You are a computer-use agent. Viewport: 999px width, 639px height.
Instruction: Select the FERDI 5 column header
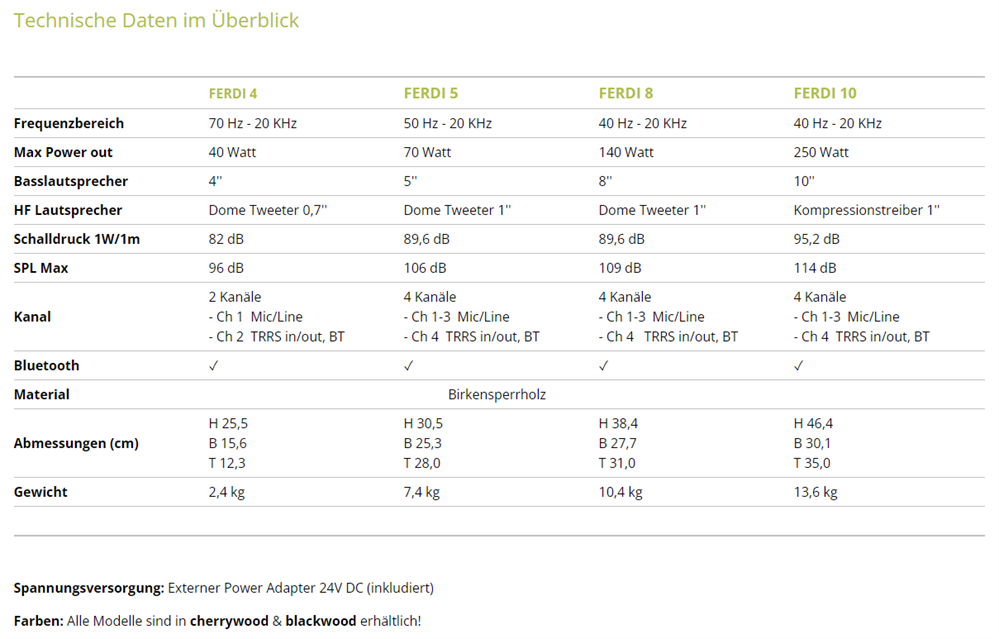pos(430,94)
